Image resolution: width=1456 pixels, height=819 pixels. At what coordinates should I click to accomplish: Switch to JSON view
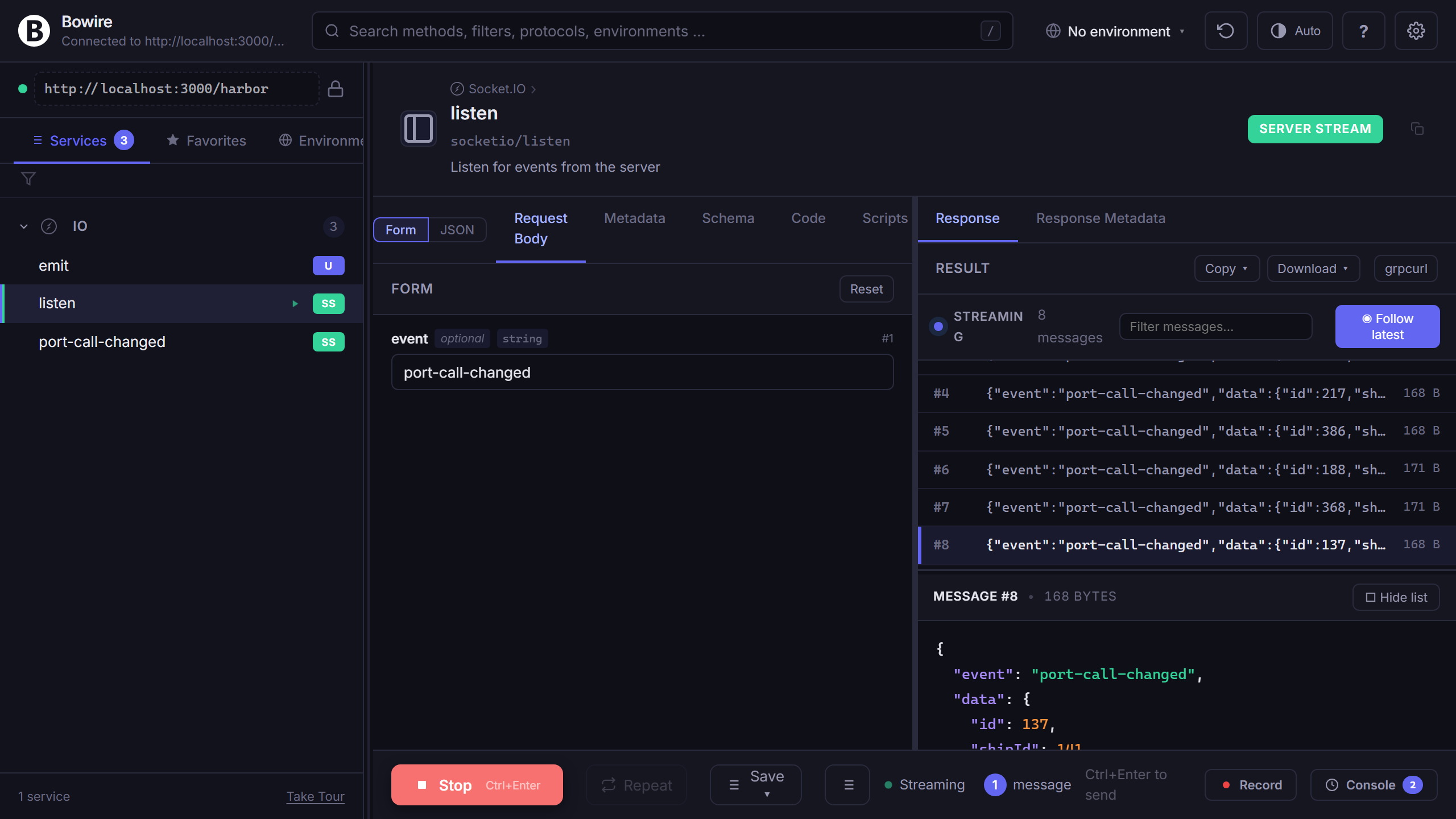tap(457, 230)
